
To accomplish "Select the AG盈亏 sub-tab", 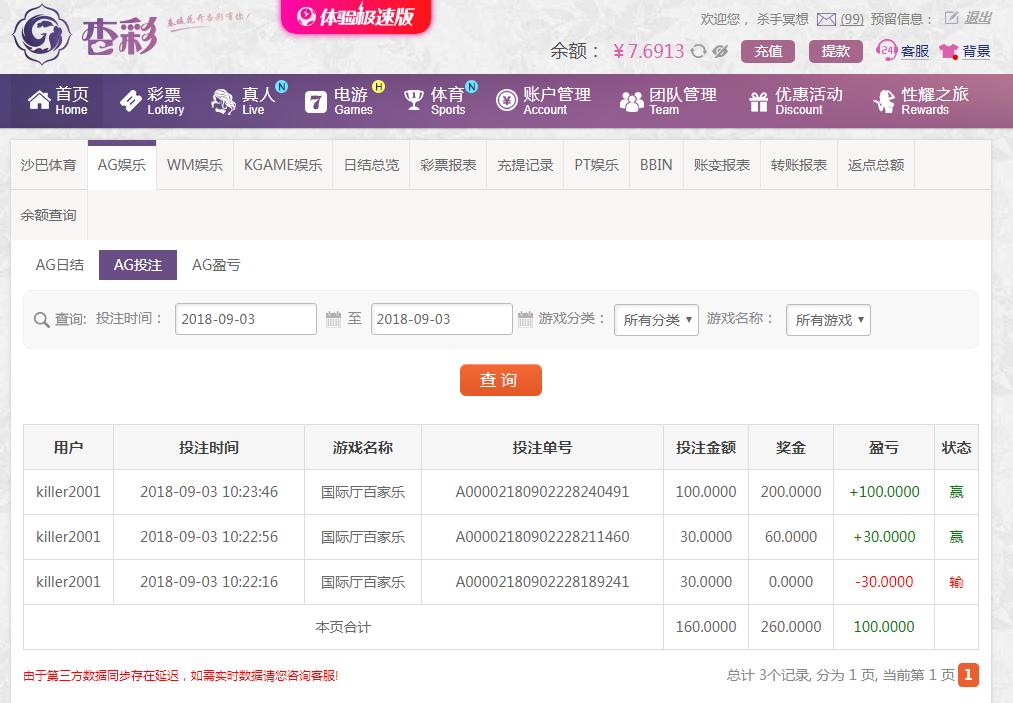I will coord(216,265).
